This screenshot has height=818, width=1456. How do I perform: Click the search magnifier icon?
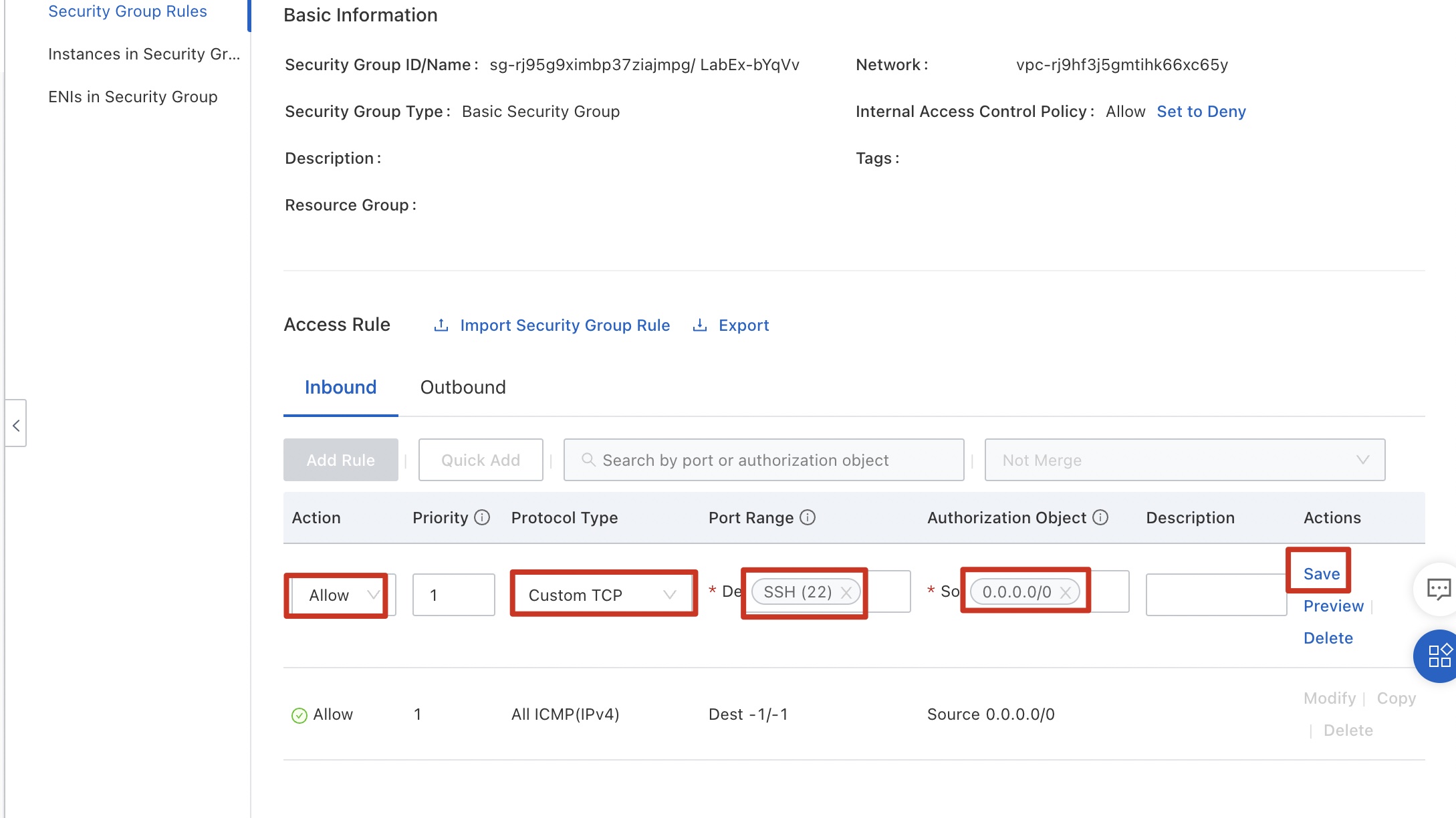588,460
